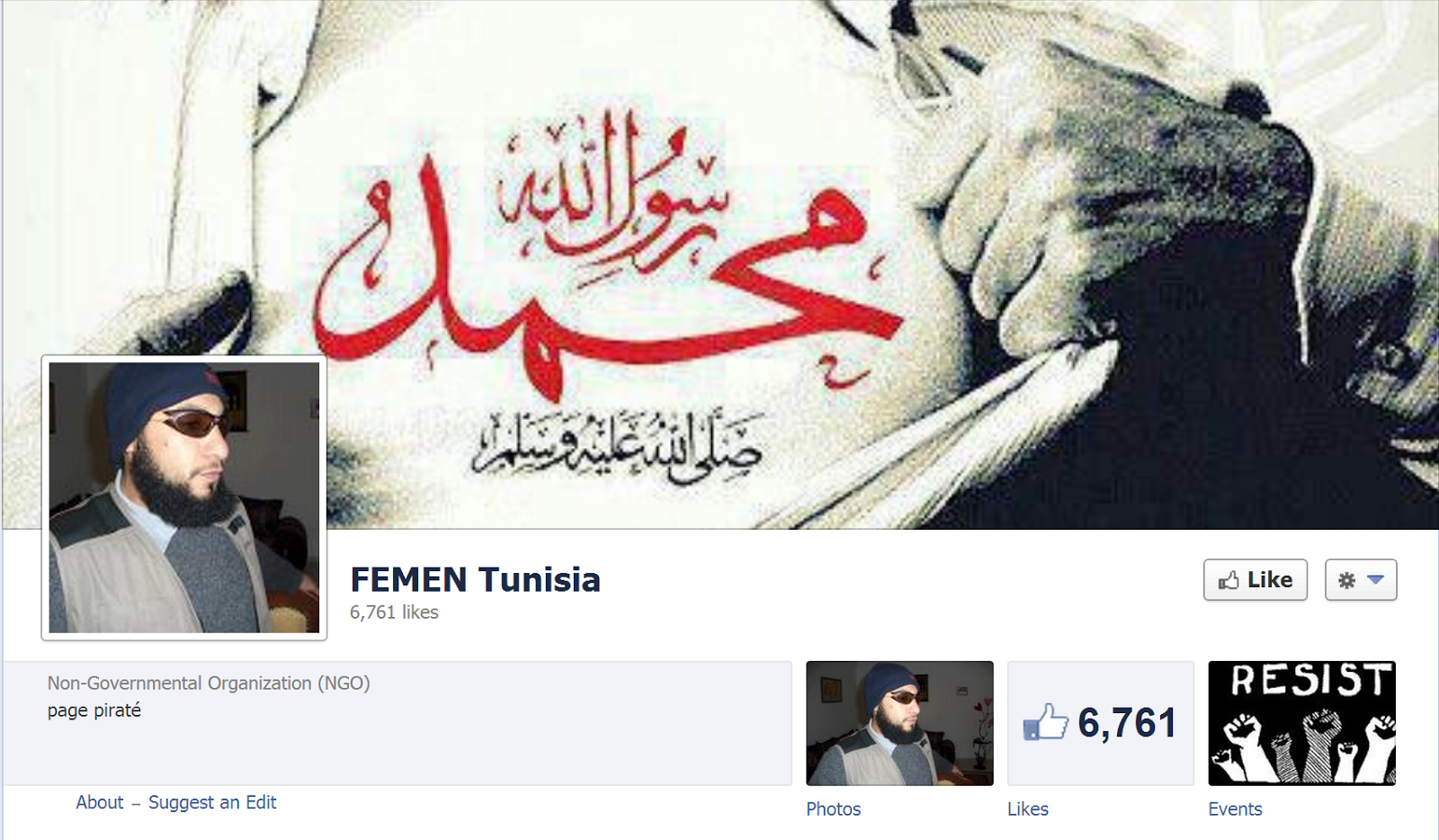Click the page piraté description text
This screenshot has width=1439, height=840.
click(94, 710)
